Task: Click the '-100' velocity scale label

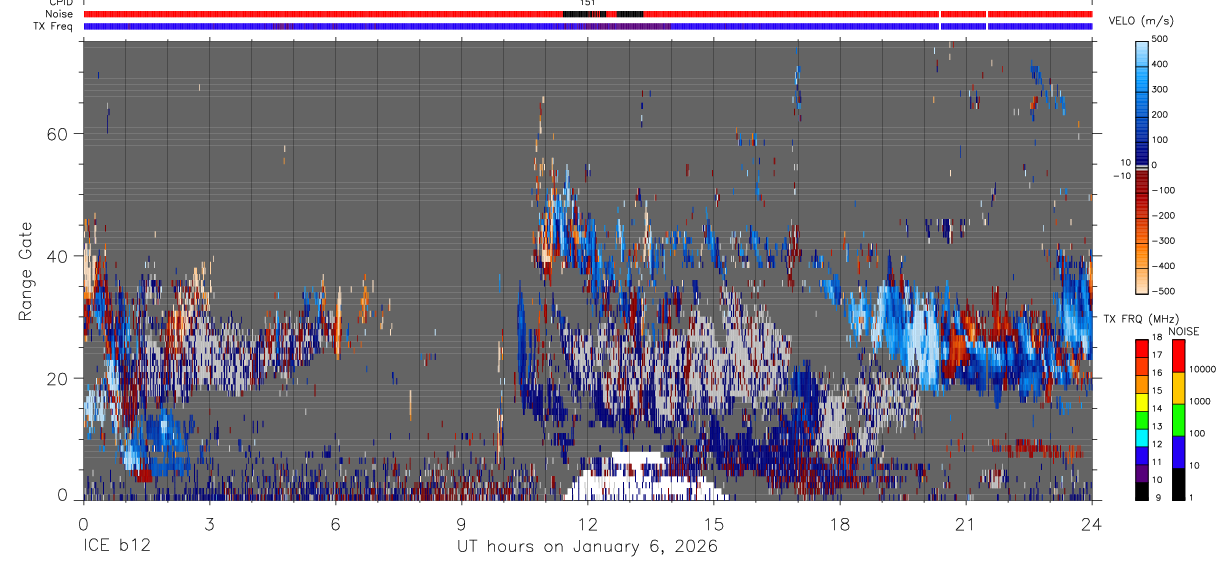Action: [x=1163, y=190]
